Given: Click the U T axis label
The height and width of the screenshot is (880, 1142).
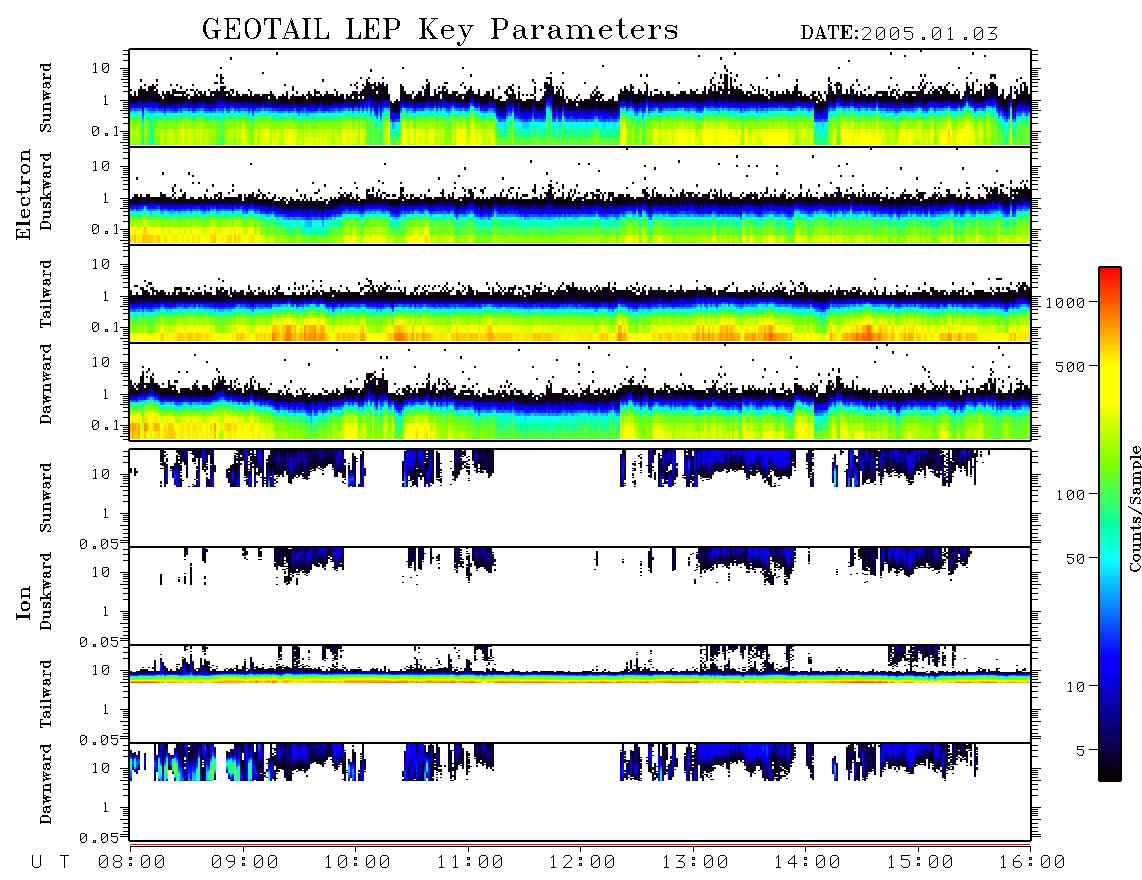Looking at the screenshot, I should (50, 862).
